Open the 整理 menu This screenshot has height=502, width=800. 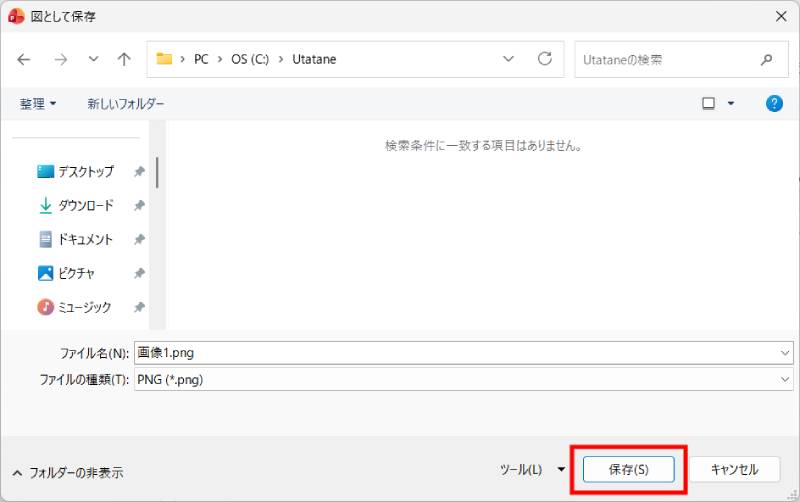38,104
